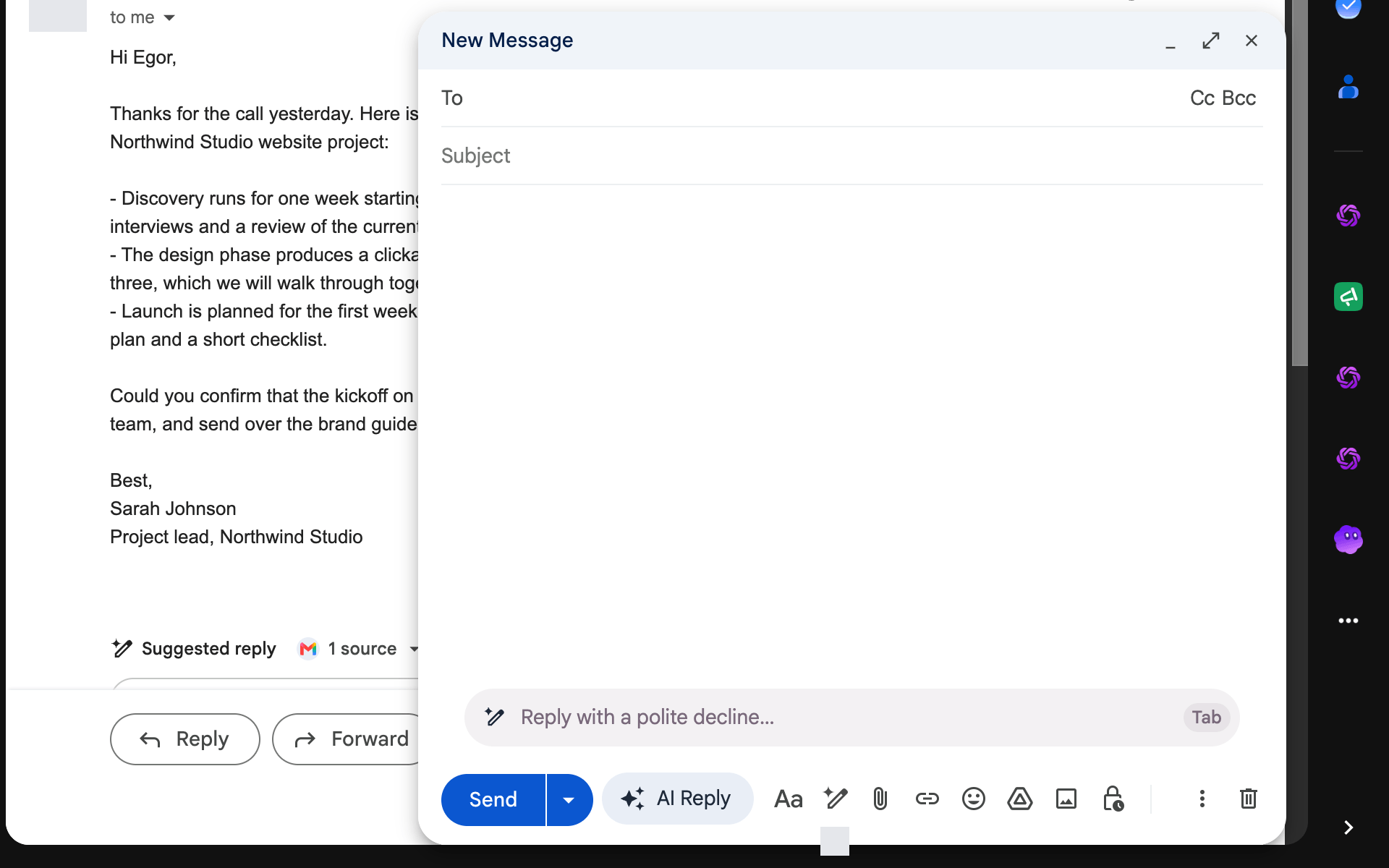This screenshot has width=1389, height=868.
Task: Click the '1 source' text
Action: pyautogui.click(x=362, y=649)
